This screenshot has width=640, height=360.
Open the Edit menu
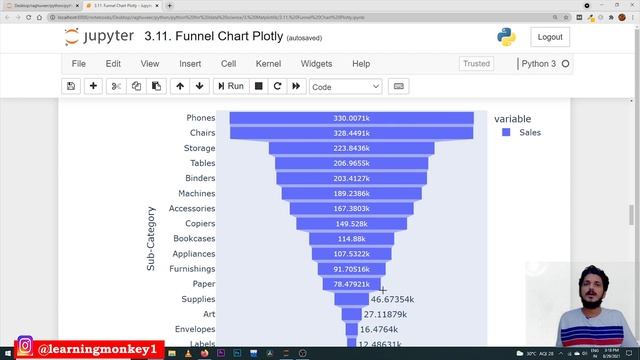[113, 64]
